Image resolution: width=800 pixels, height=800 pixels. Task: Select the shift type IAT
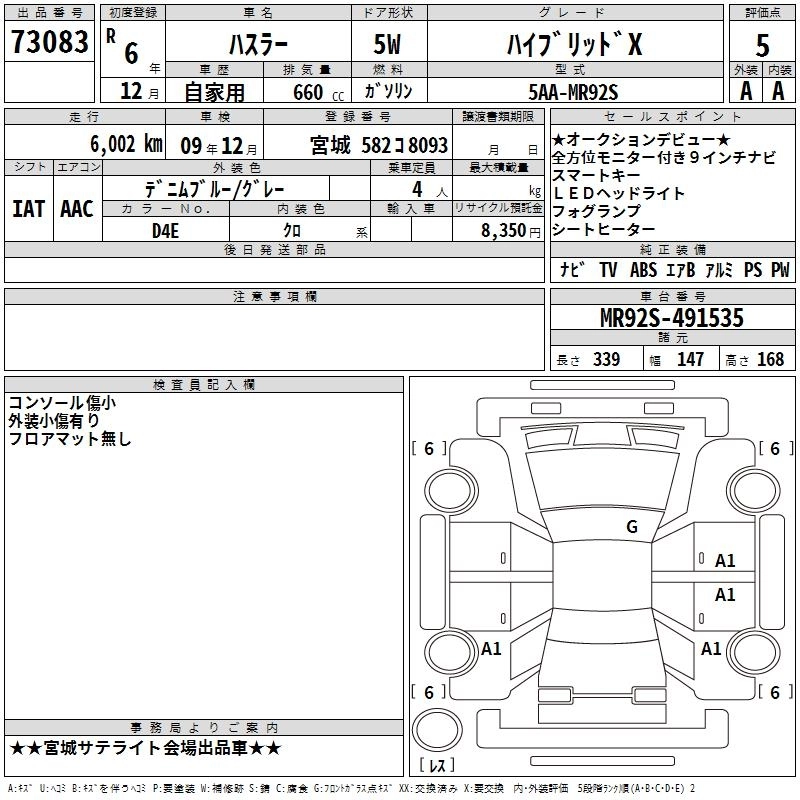click(x=29, y=209)
